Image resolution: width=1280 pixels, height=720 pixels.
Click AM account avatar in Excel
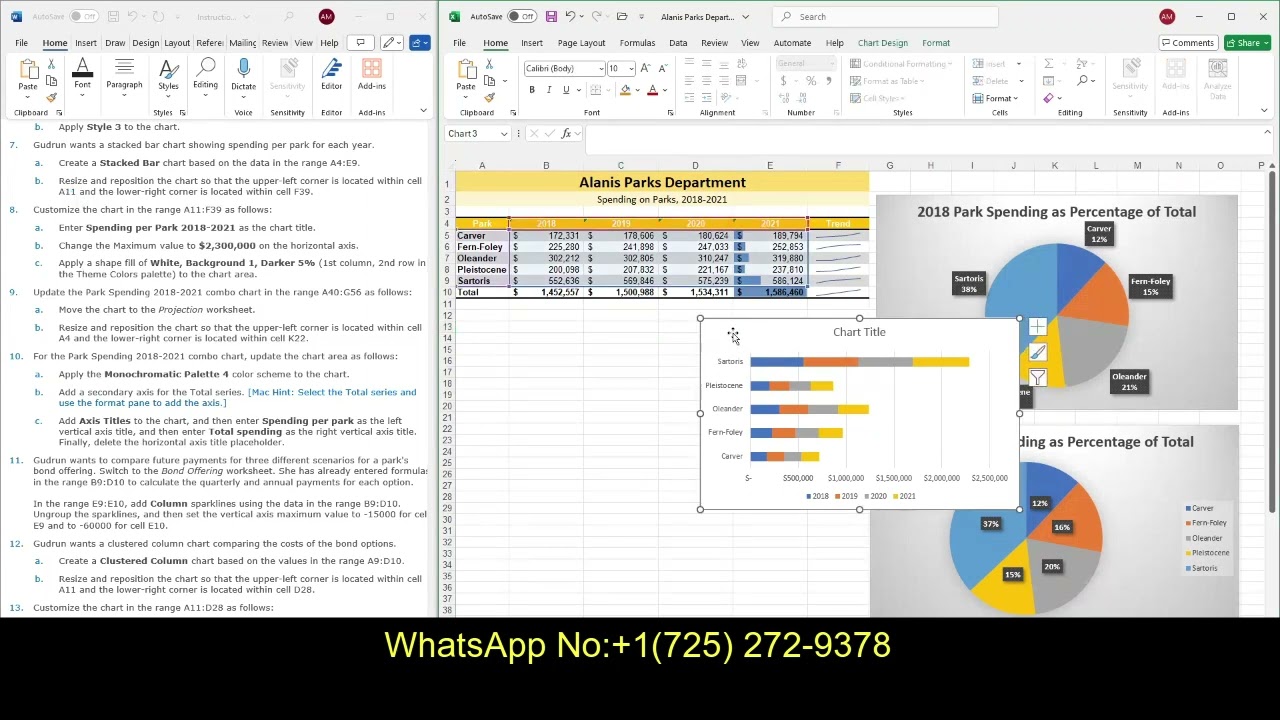click(1167, 16)
